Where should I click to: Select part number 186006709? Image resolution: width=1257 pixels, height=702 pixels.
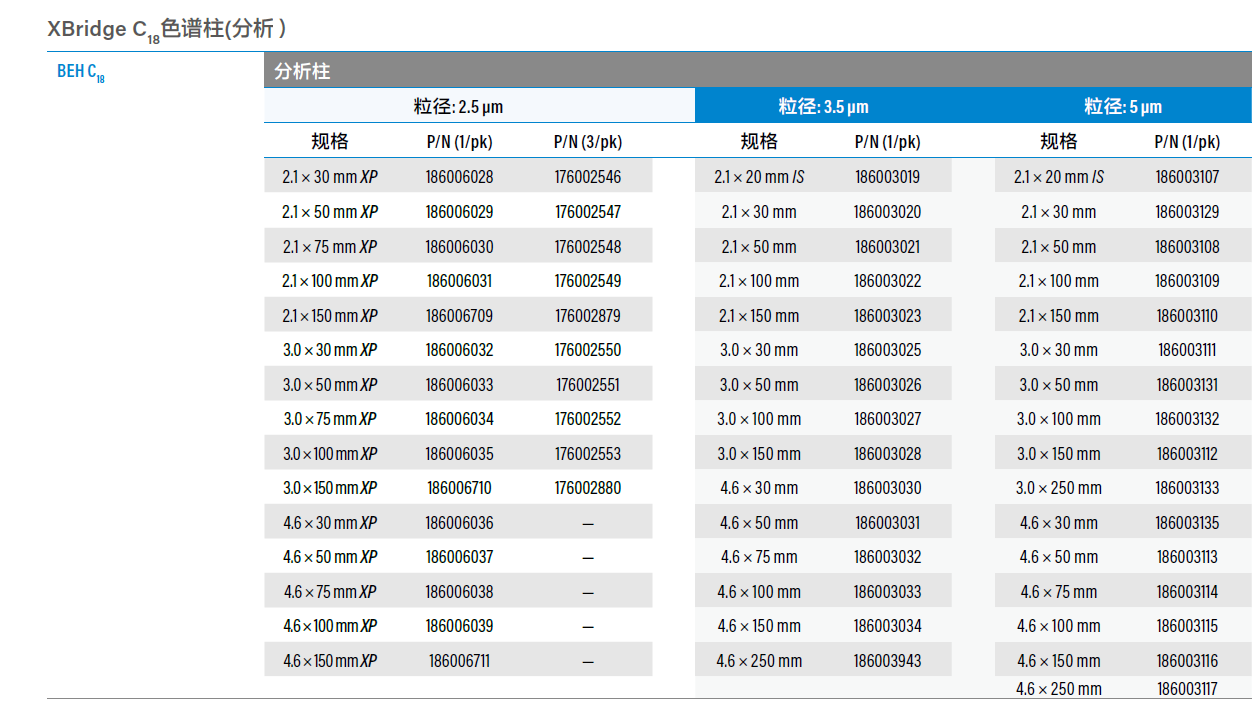(x=459, y=316)
